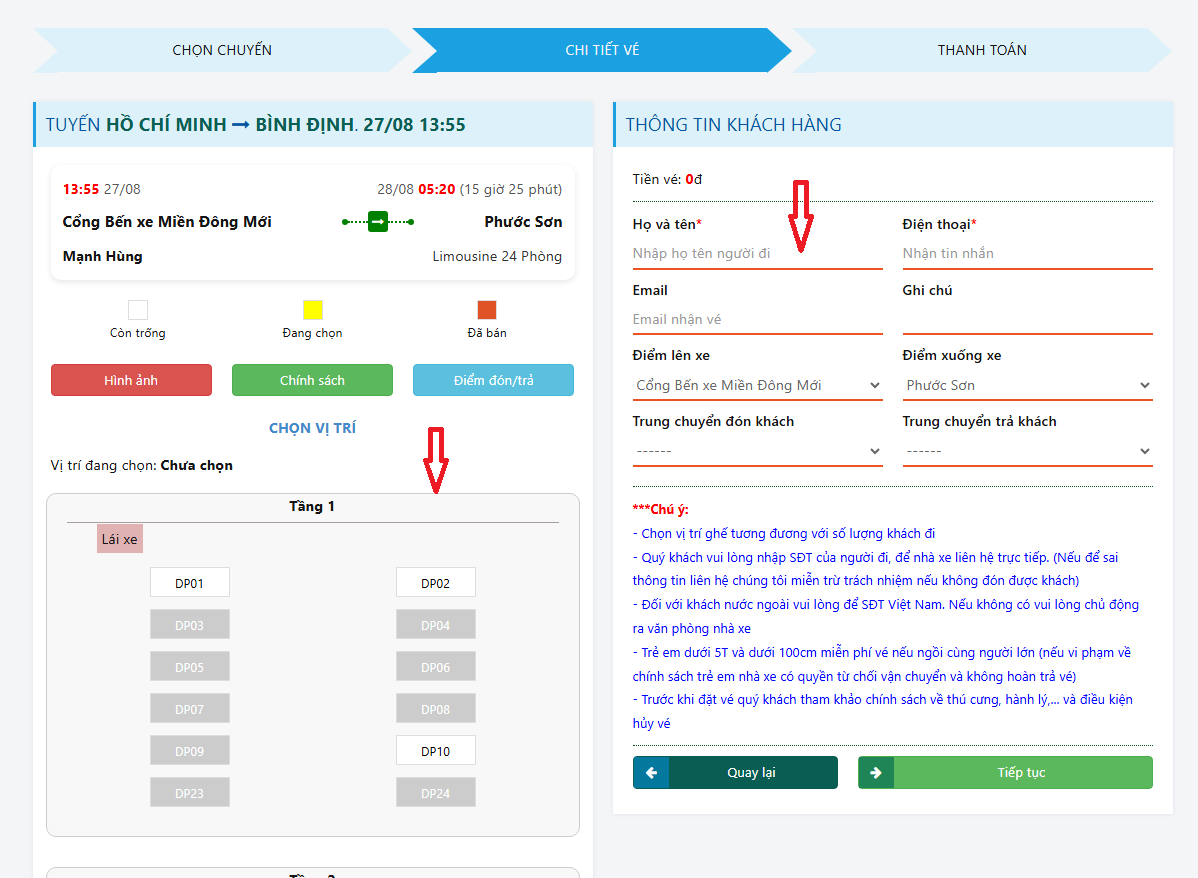Screen dimensions: 1198x878
Task: Click the green route arrow icon
Action: point(378,221)
